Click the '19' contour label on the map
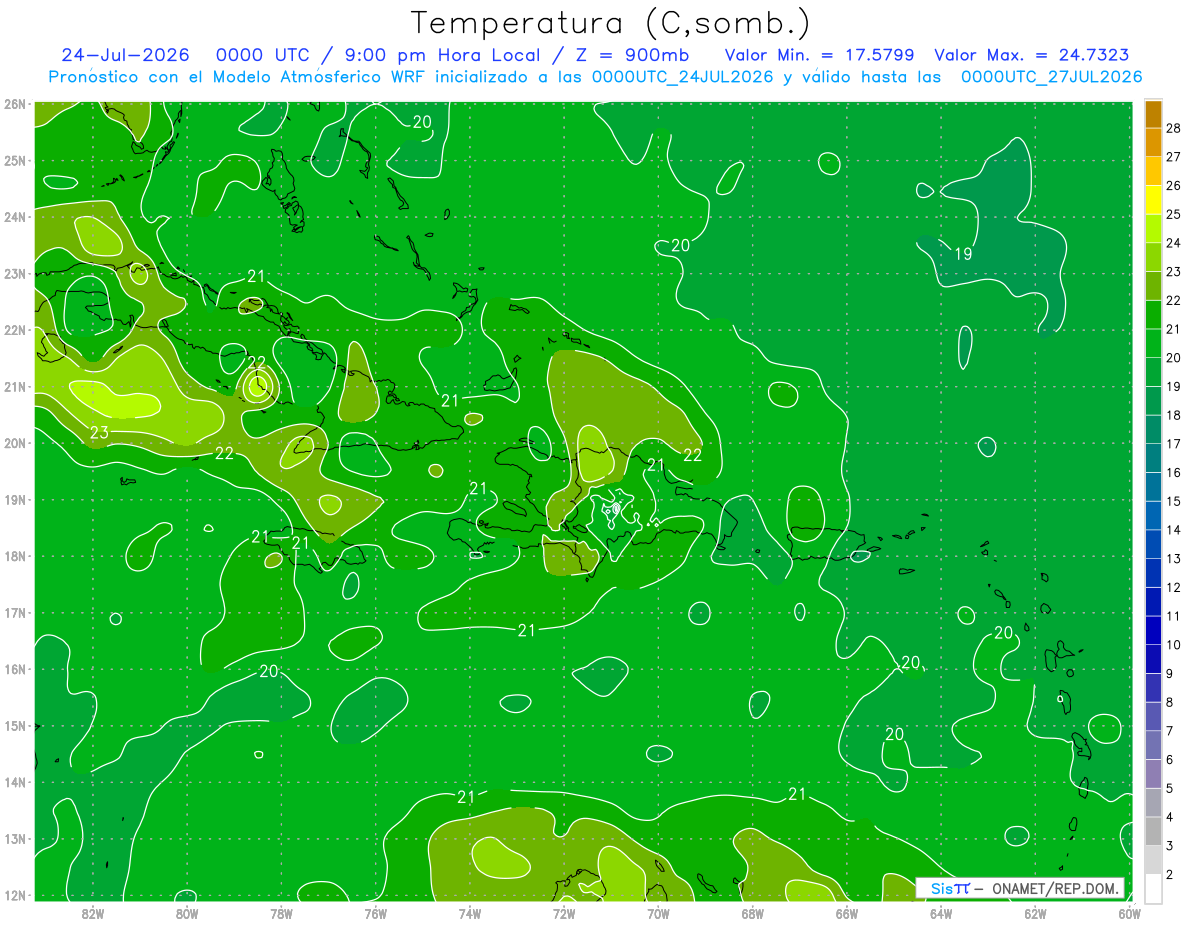This screenshot has height=927, width=1200. [963, 254]
